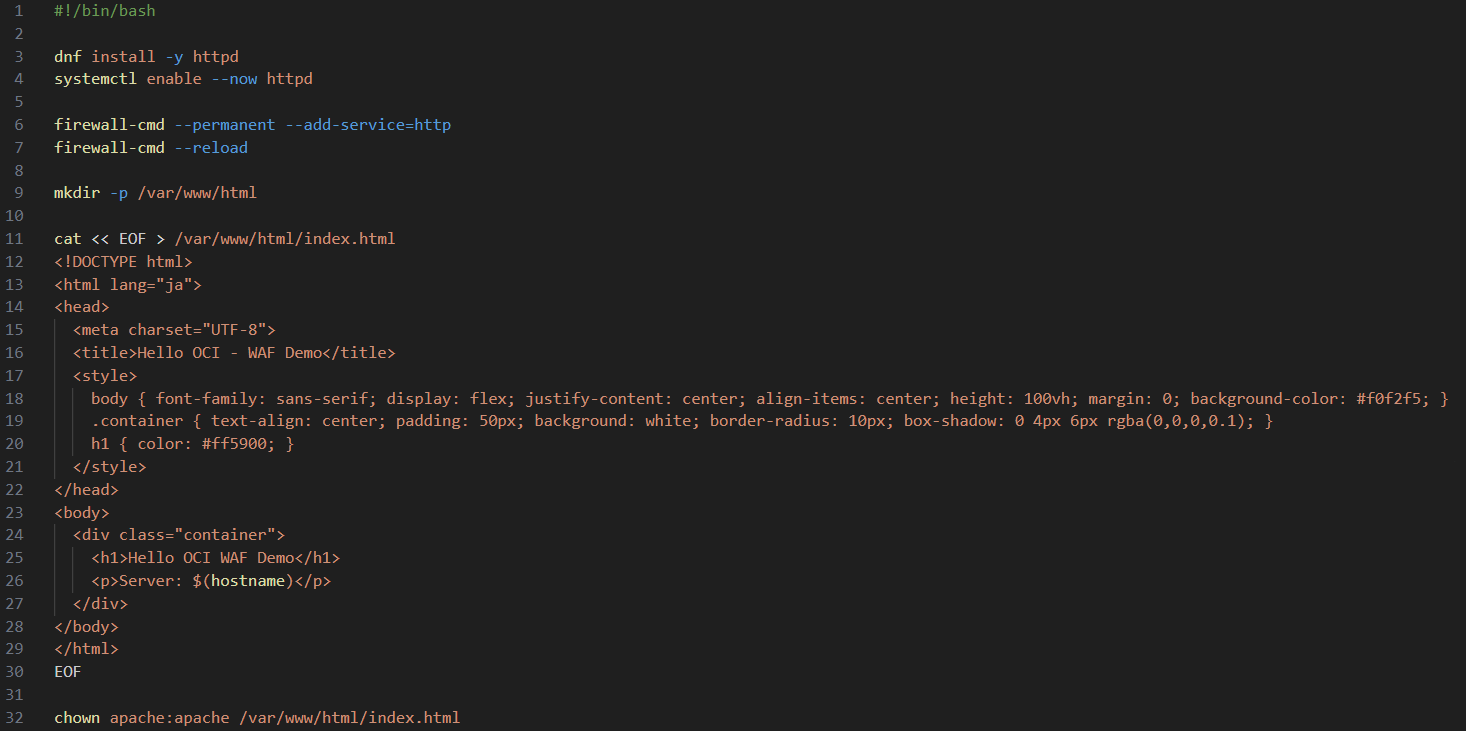
Task: Click line number 11 in the gutter
Action: [x=14, y=239]
